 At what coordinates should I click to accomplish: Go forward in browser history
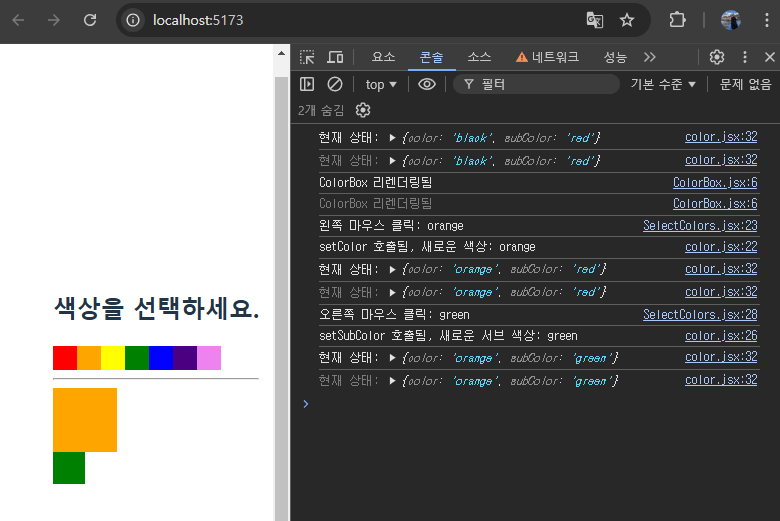(x=54, y=20)
